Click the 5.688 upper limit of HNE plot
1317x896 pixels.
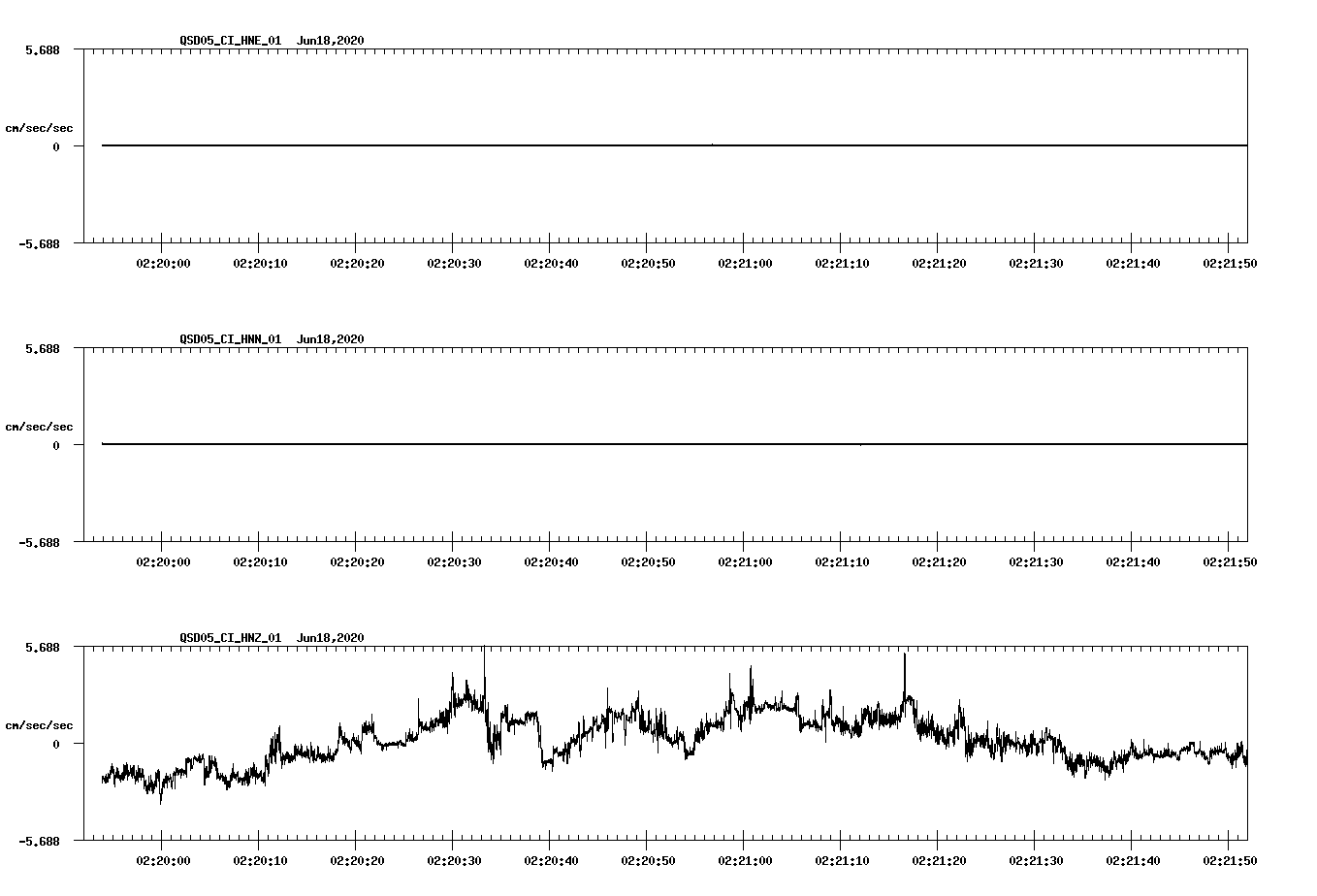click(x=43, y=49)
